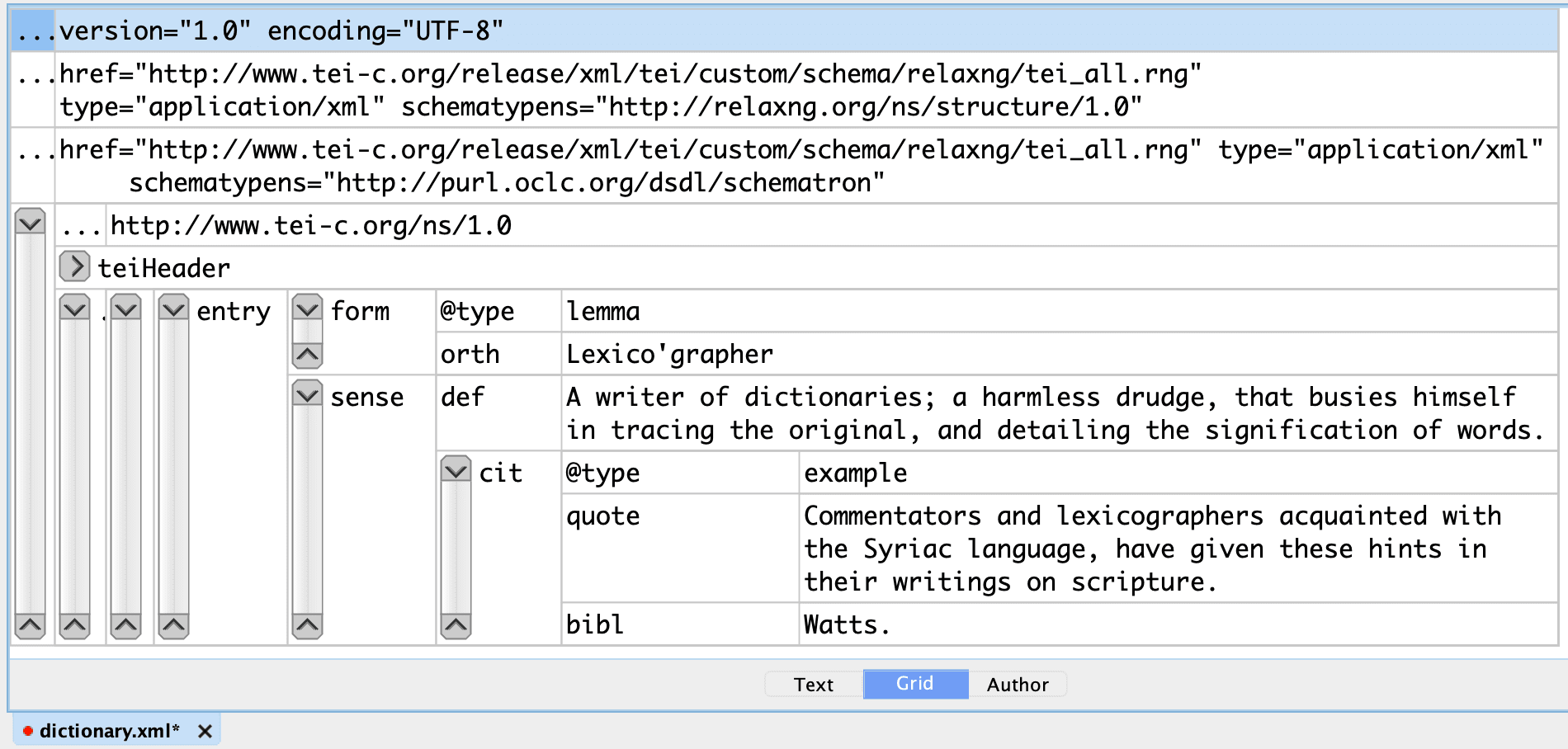Screen dimensions: 1568x749
Task: Collapse the entry element with its top arrow
Action: point(174,309)
